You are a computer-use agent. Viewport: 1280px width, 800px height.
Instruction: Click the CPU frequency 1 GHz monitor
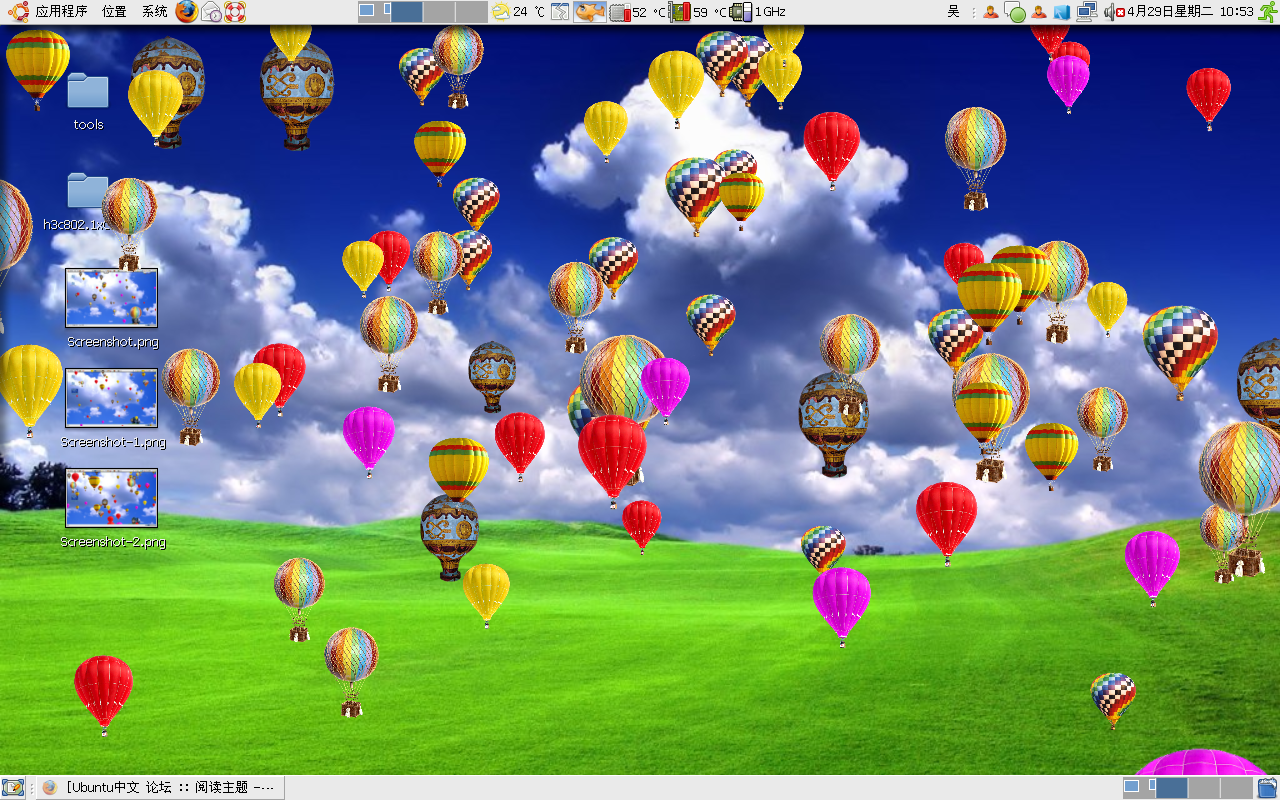pyautogui.click(x=741, y=12)
